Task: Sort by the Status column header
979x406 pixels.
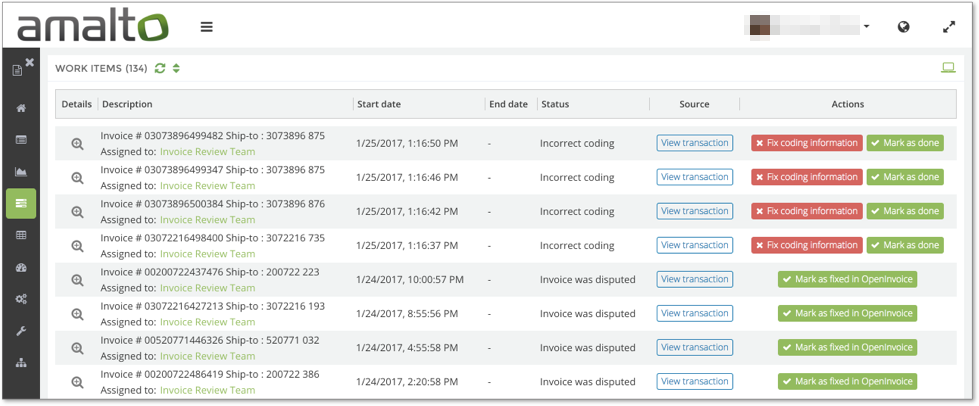Action: pos(555,104)
